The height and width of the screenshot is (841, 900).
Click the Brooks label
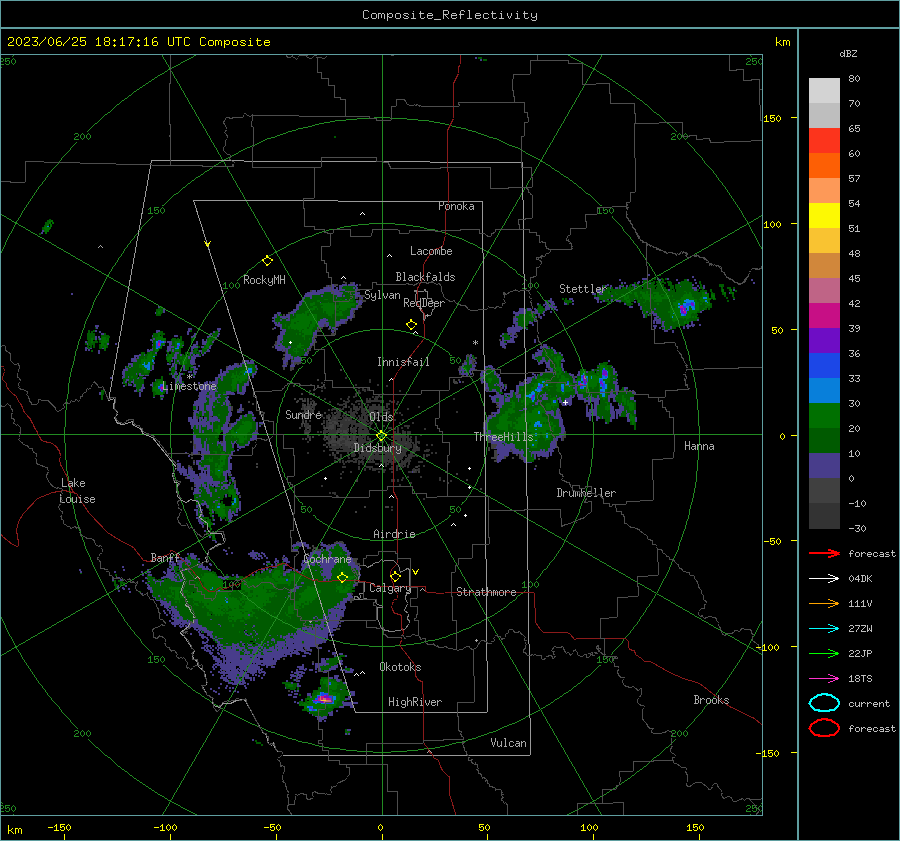click(x=711, y=700)
